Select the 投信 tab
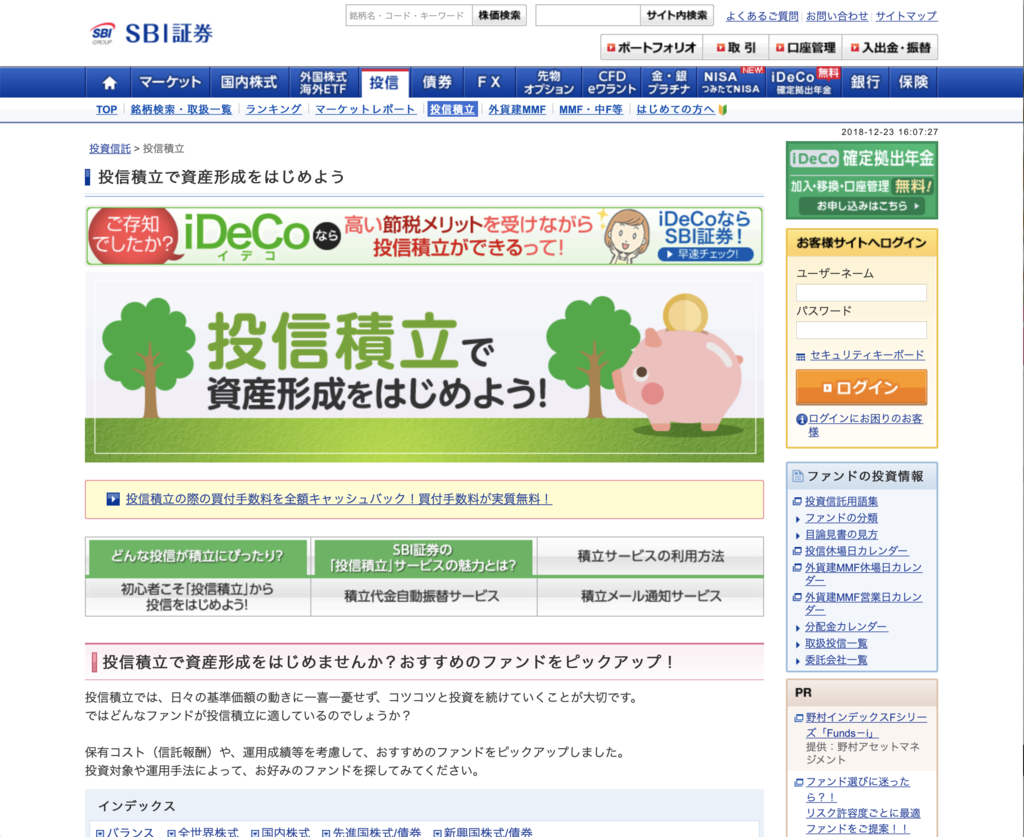Viewport: 1024px width, 837px height. pyautogui.click(x=384, y=82)
